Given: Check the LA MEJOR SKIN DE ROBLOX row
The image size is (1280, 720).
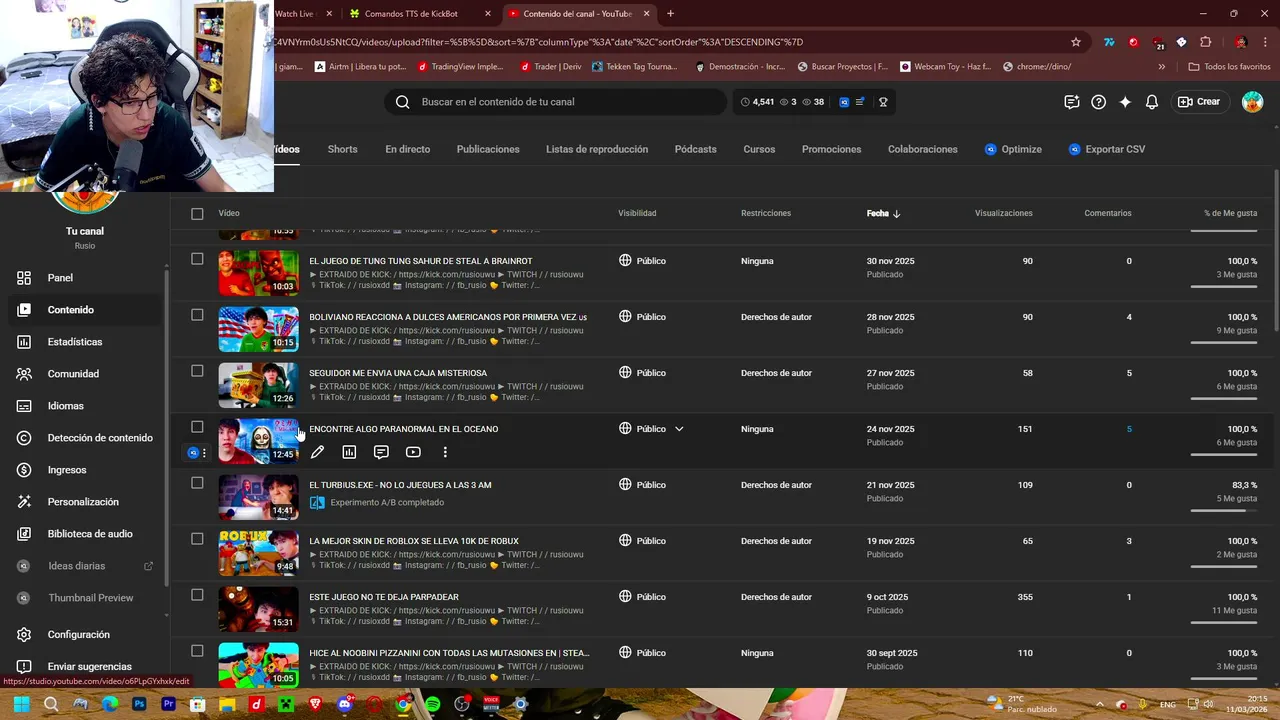Looking at the screenshot, I should [197, 539].
